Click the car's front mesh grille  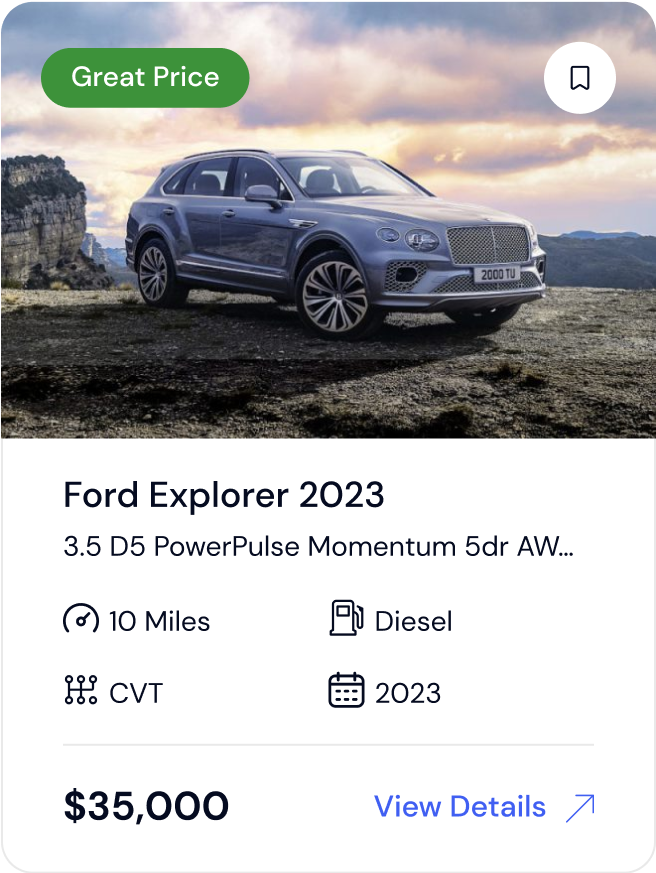click(488, 244)
